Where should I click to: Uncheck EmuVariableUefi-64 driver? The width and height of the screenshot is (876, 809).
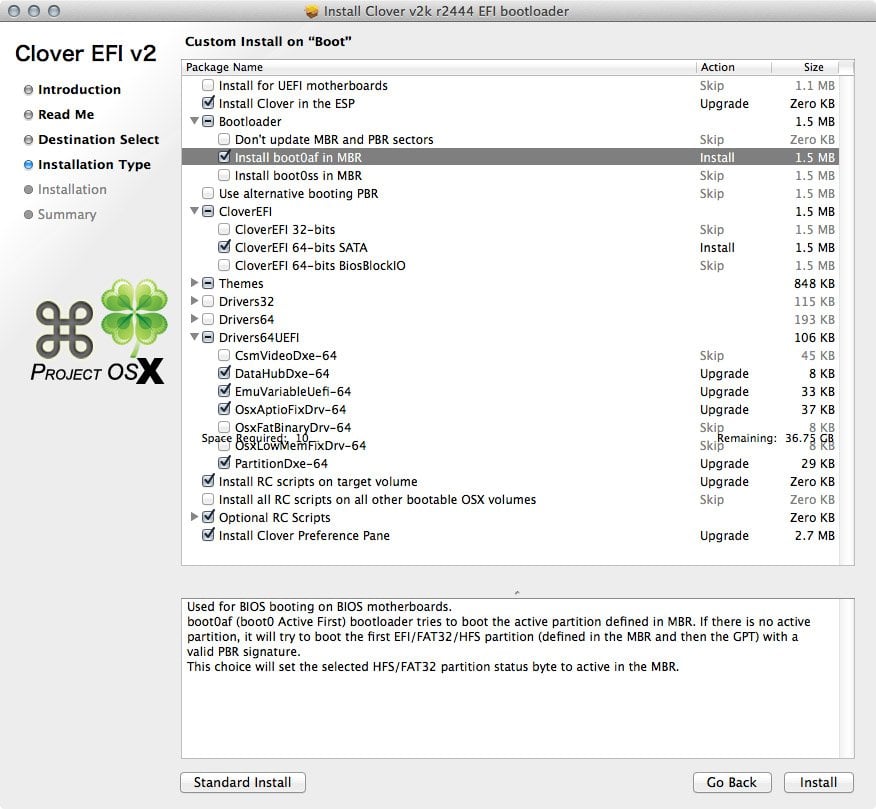tap(224, 391)
